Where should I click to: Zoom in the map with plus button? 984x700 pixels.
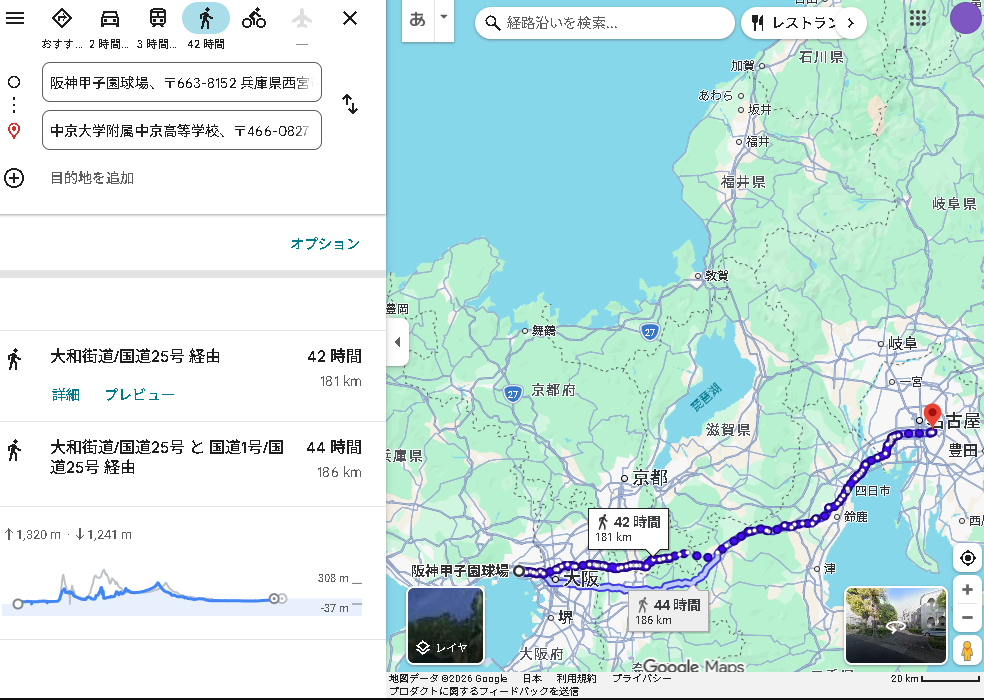coord(967,590)
